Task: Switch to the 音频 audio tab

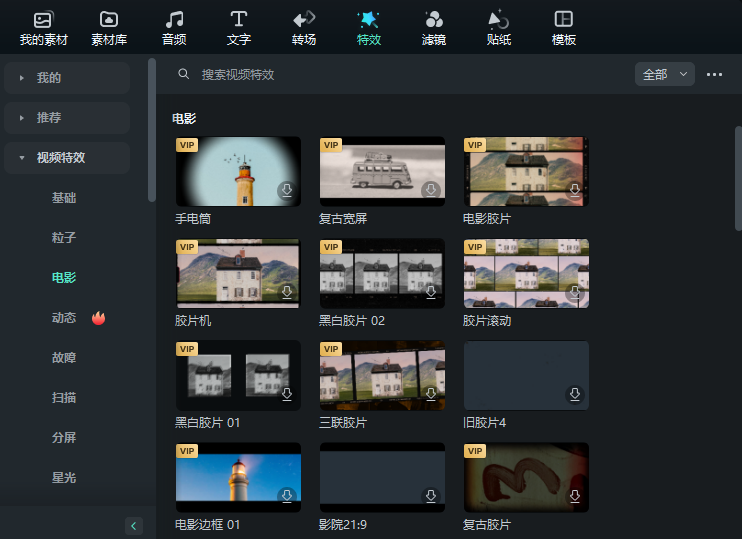Action: click(x=174, y=28)
